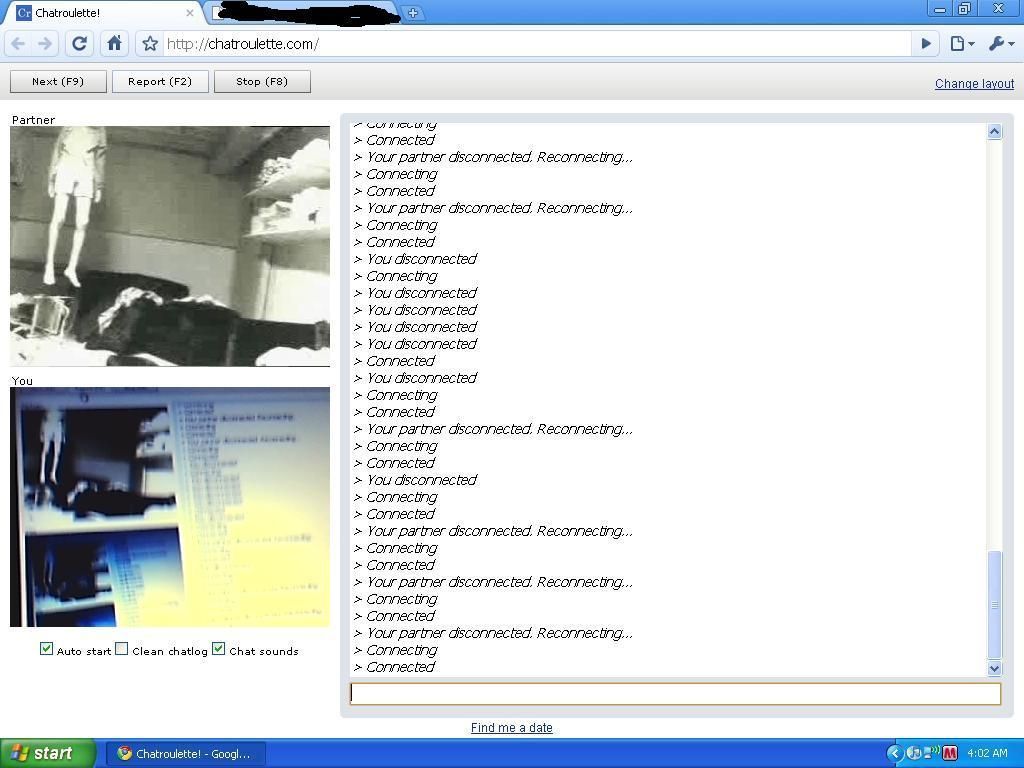
Task: Click the You label above the webcam
Action: (x=22, y=381)
